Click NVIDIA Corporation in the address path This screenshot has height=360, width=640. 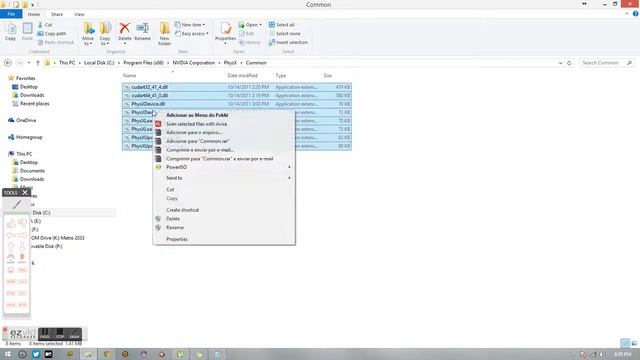[x=193, y=63]
